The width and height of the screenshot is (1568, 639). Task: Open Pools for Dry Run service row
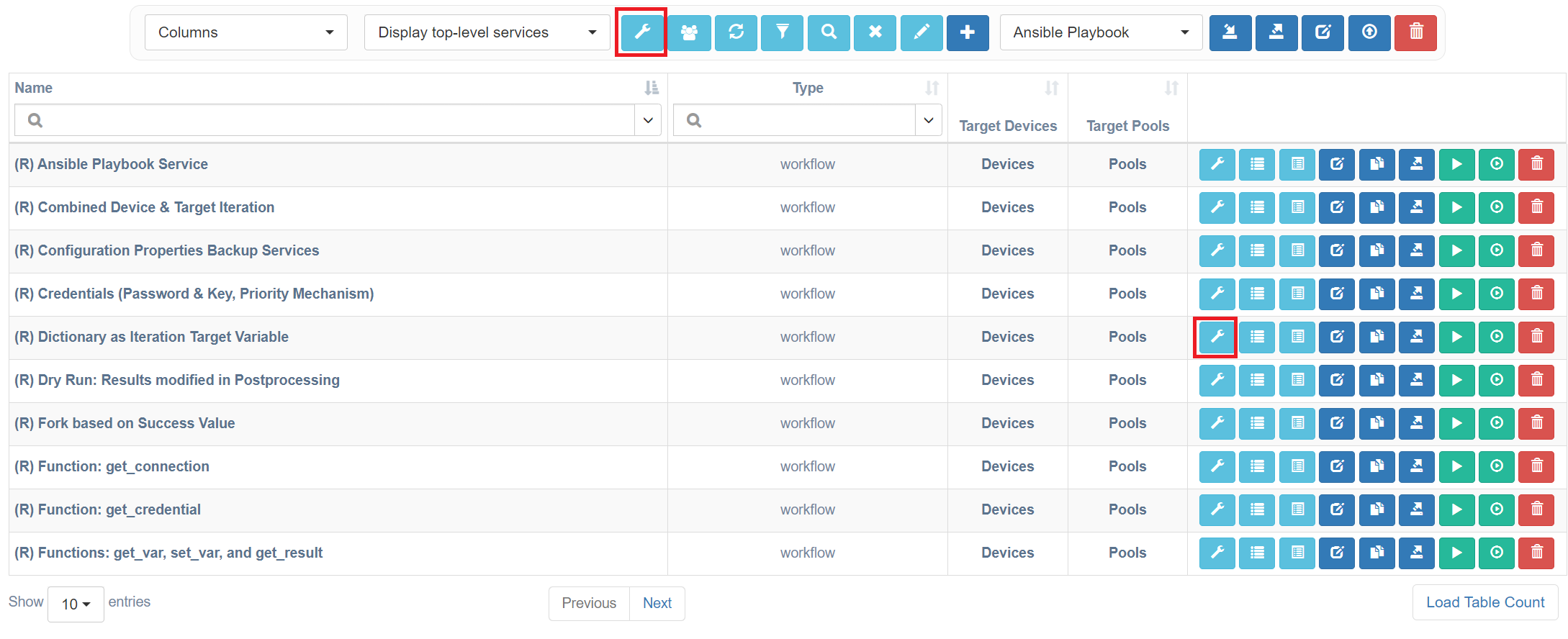pos(1127,380)
